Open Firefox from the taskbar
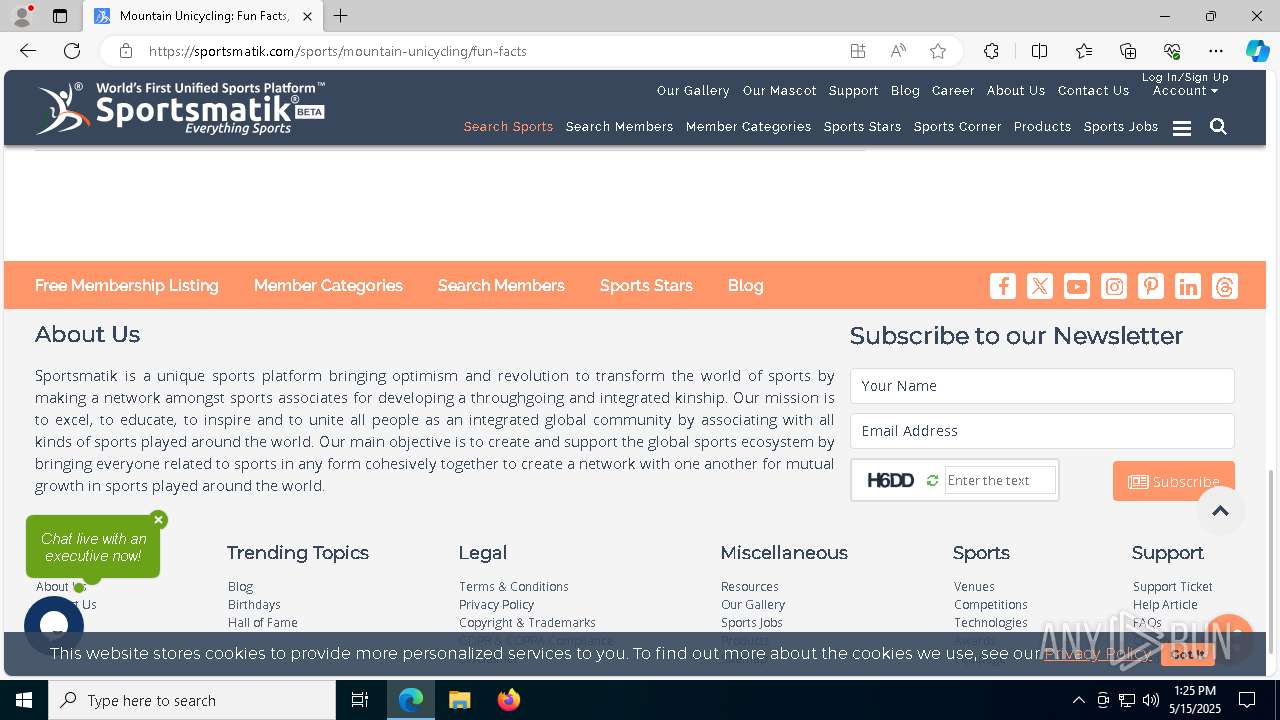The height and width of the screenshot is (720, 1280). coord(509,700)
